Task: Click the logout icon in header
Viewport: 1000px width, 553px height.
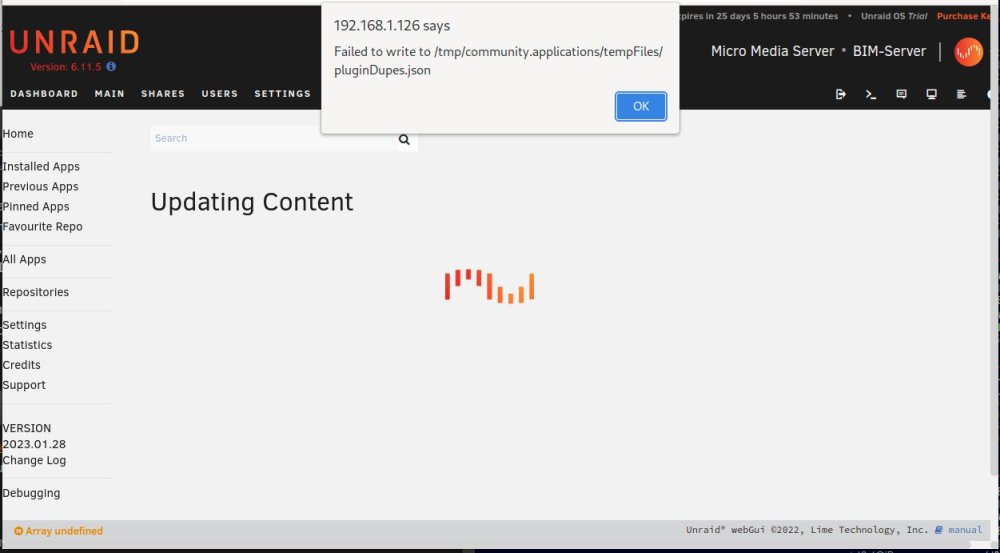Action: tap(841, 94)
